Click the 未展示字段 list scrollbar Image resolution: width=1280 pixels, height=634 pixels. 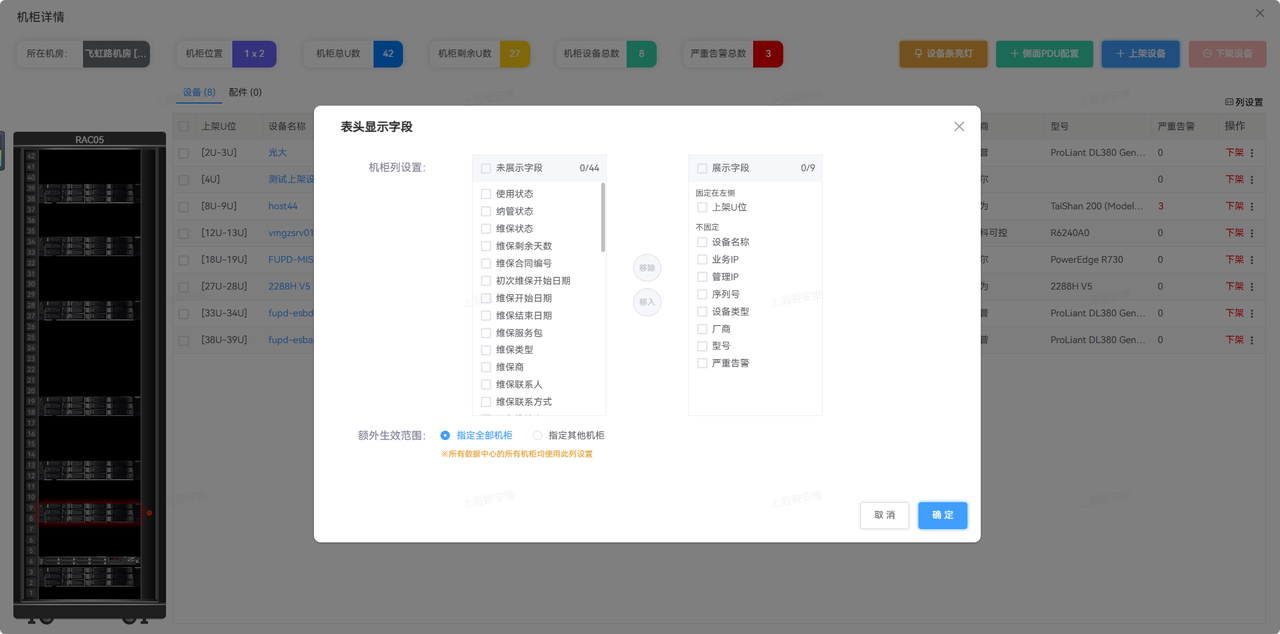click(x=602, y=217)
